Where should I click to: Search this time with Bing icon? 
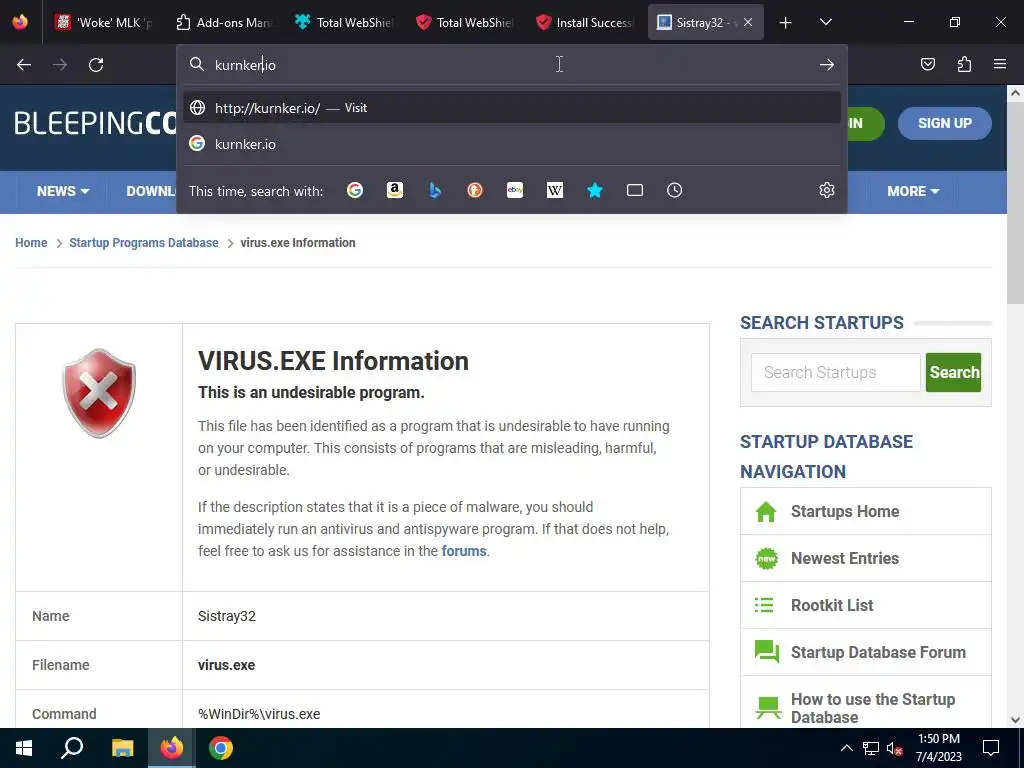[435, 190]
